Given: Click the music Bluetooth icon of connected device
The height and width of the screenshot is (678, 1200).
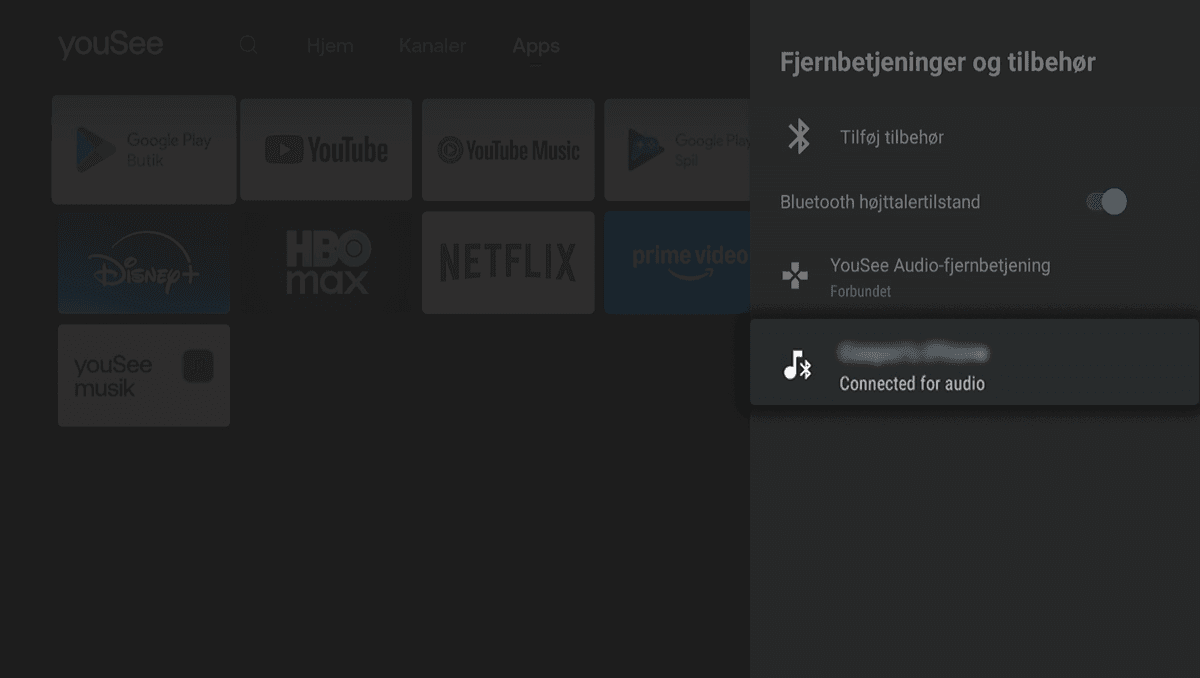Looking at the screenshot, I should [x=797, y=366].
